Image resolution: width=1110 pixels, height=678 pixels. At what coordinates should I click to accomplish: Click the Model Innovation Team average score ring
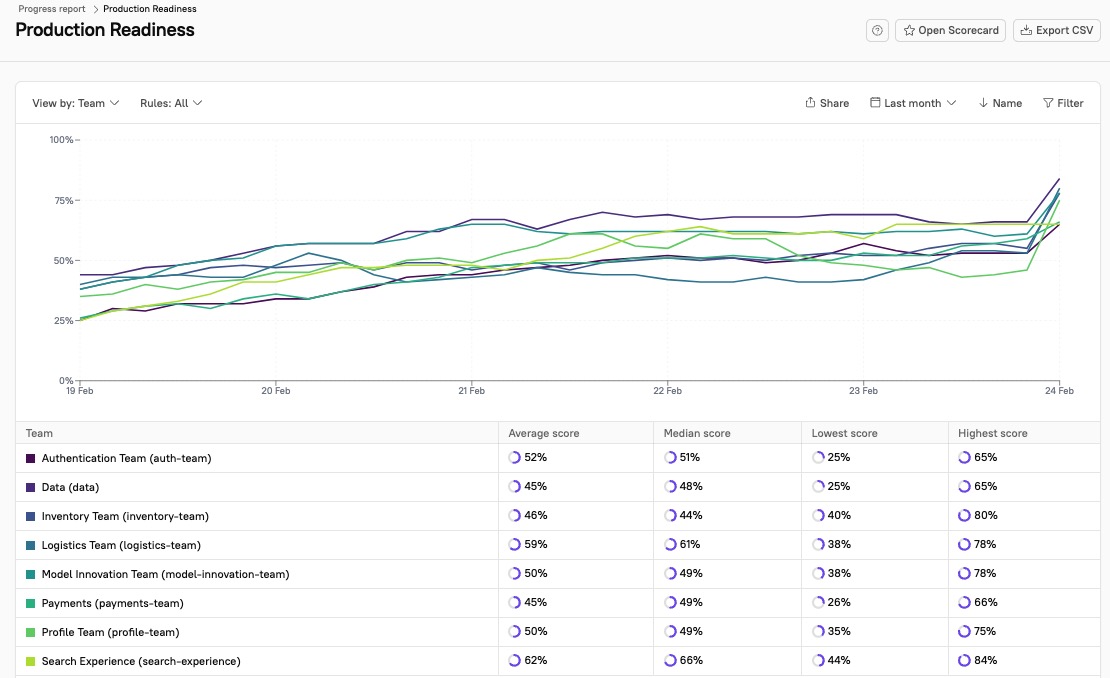pos(515,574)
